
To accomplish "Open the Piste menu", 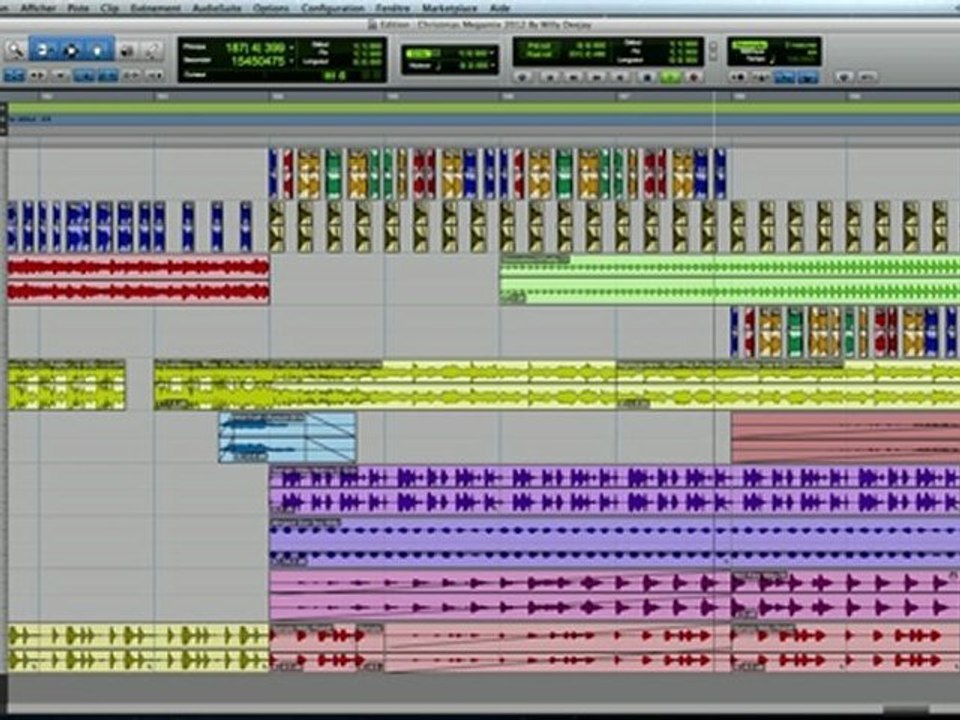I will (78, 8).
